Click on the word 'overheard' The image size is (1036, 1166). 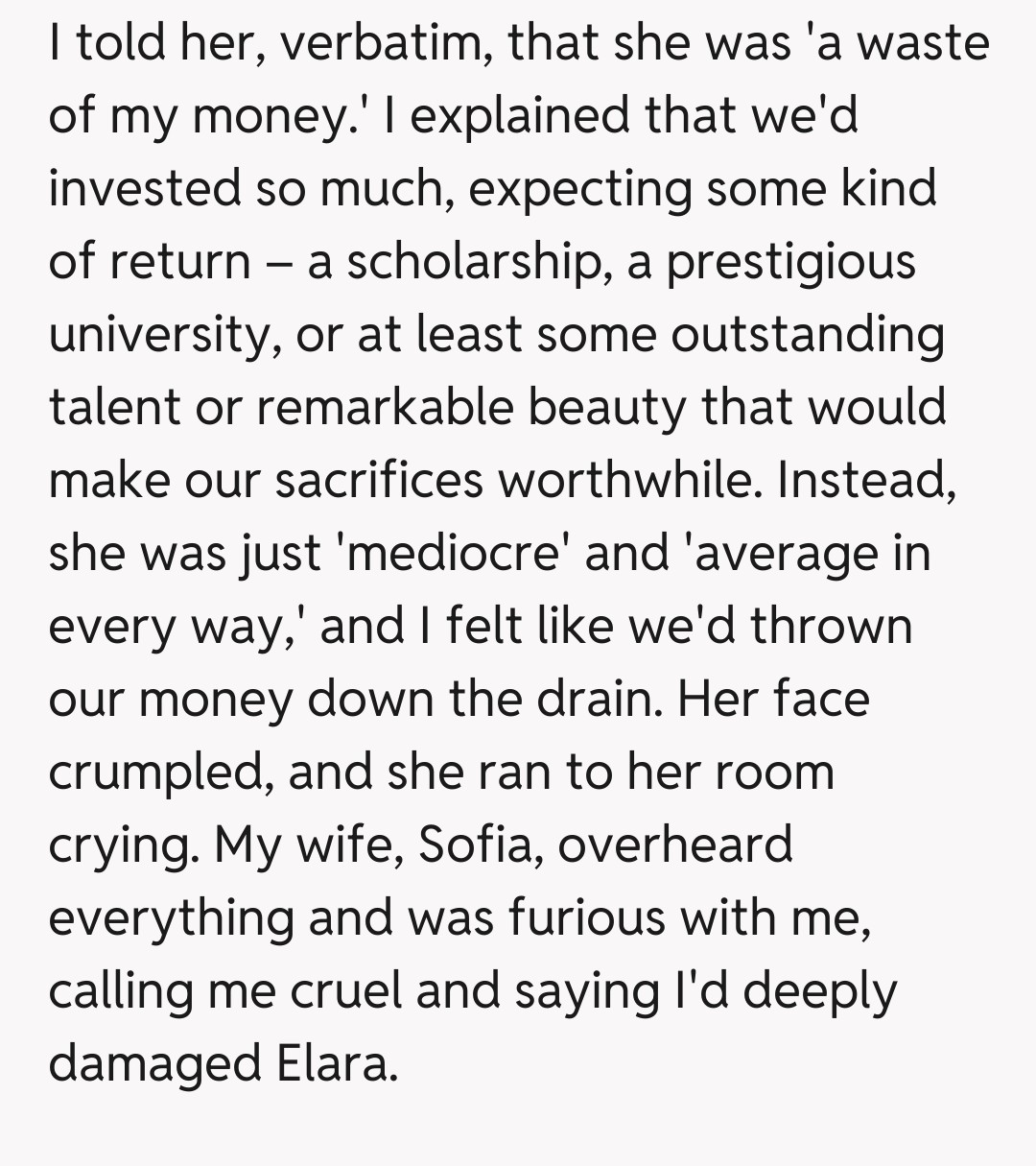pyautogui.click(x=675, y=845)
